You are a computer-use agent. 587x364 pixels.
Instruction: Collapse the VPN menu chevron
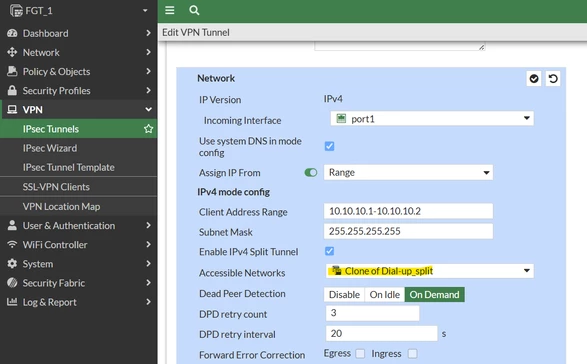[149, 109]
